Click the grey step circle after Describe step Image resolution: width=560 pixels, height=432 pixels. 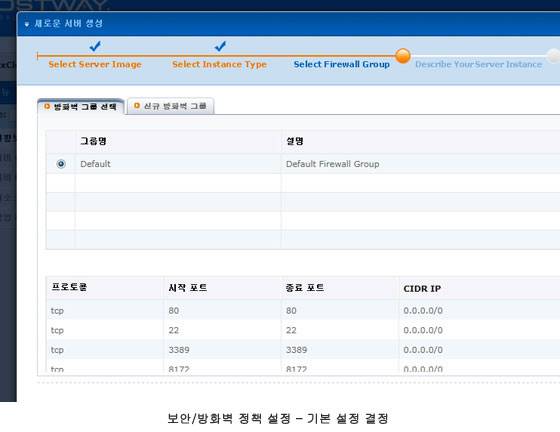coord(554,56)
